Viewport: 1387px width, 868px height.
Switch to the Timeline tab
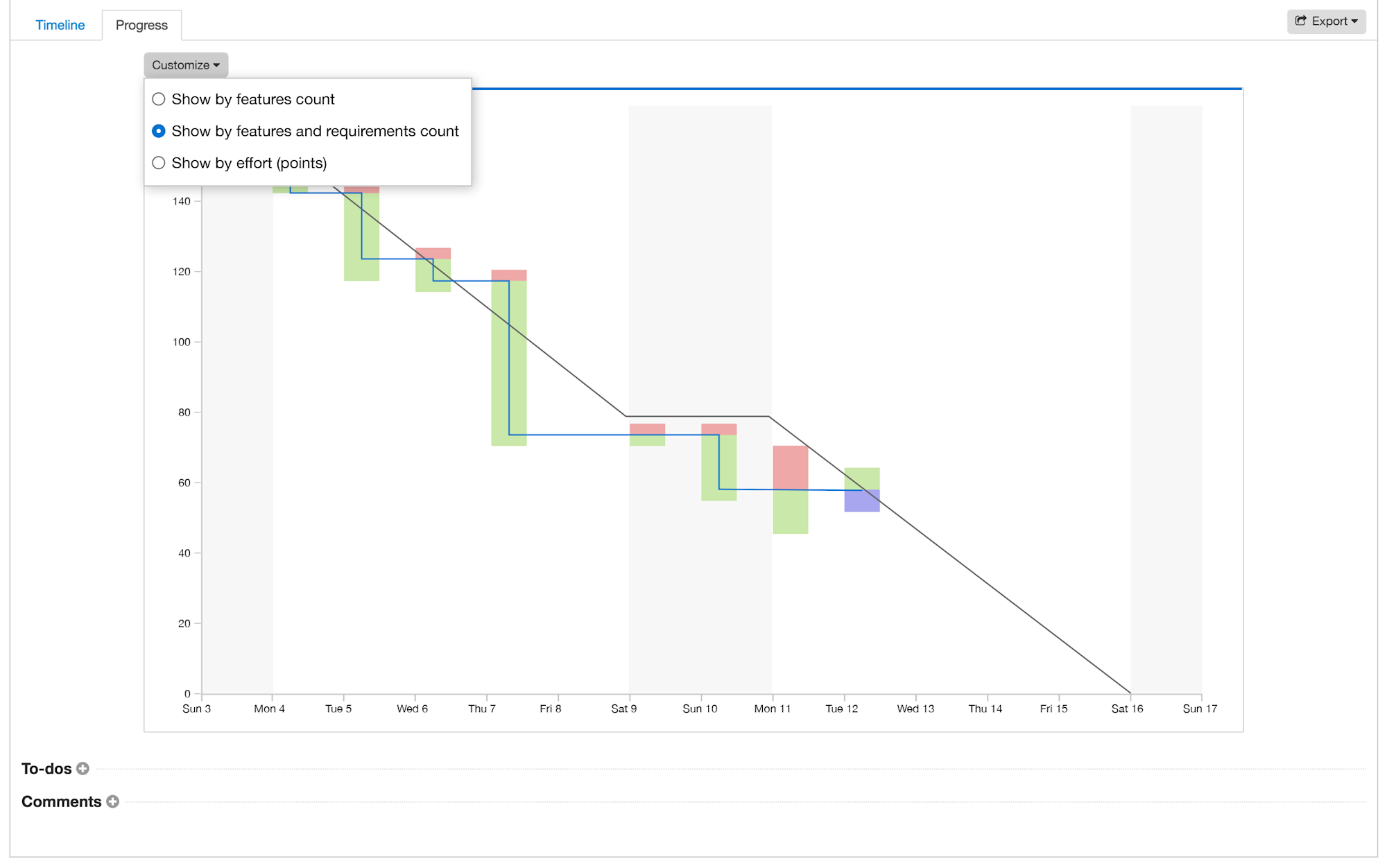point(60,24)
